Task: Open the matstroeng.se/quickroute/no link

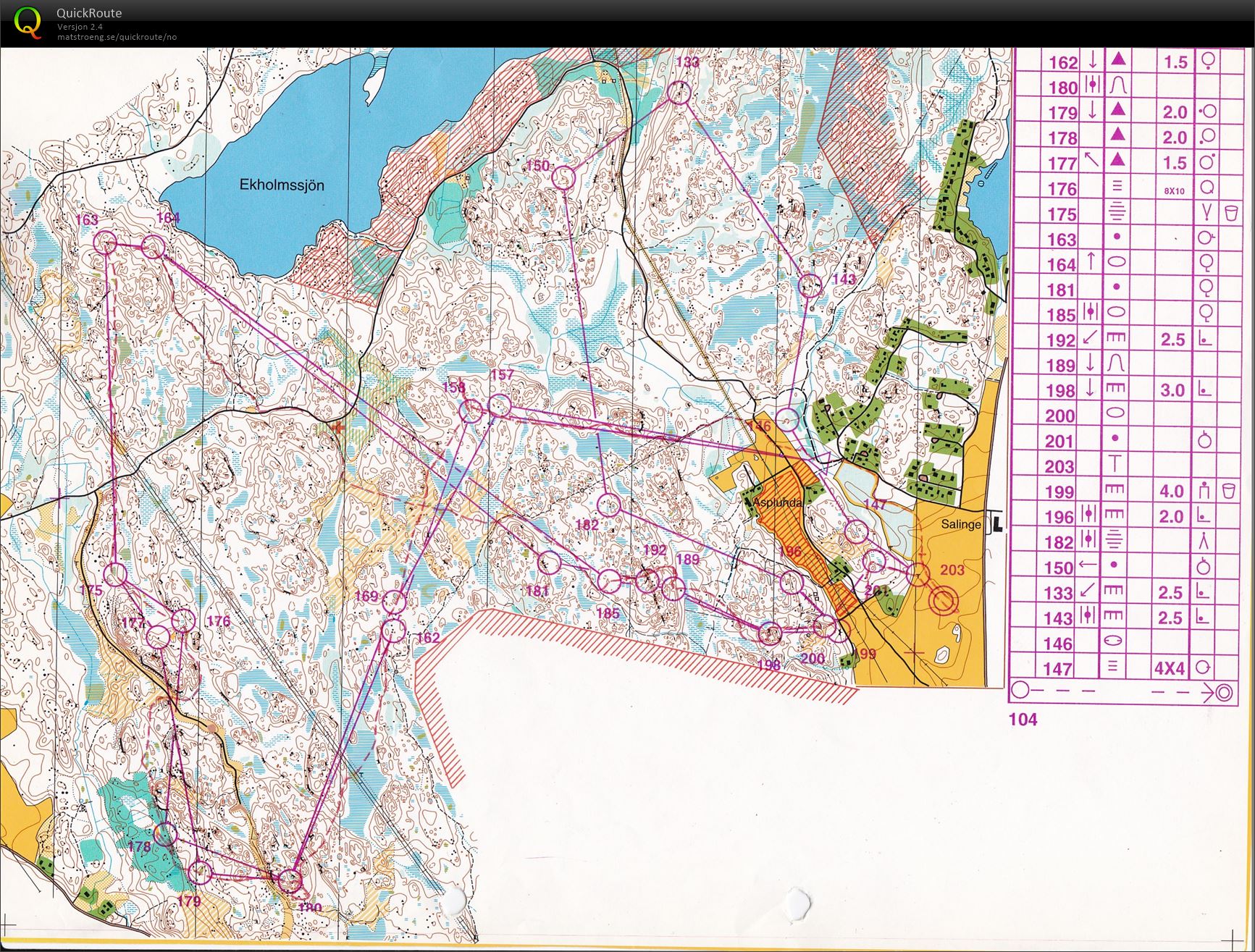Action: (117, 37)
